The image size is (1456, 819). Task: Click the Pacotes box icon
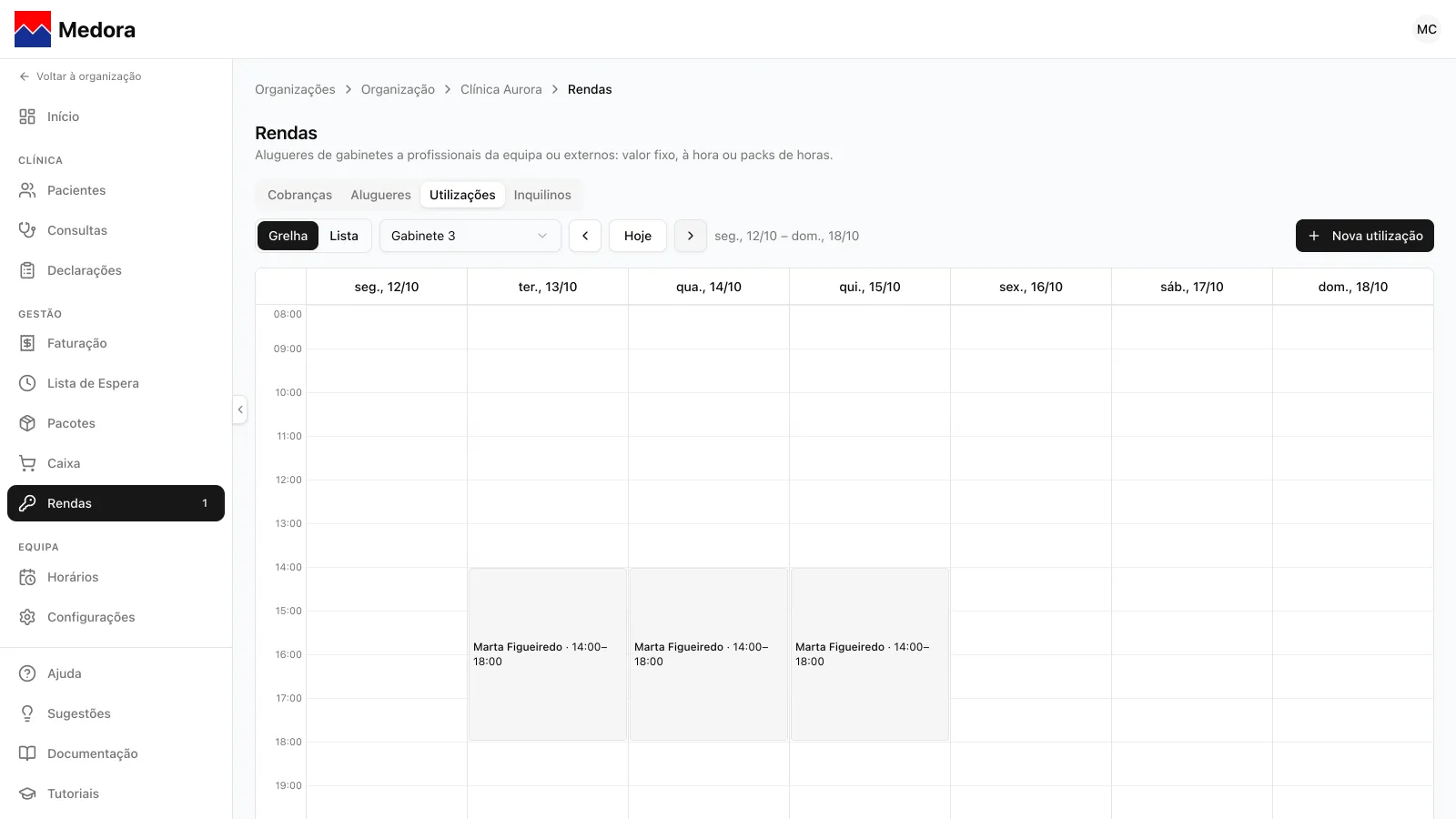point(27,423)
